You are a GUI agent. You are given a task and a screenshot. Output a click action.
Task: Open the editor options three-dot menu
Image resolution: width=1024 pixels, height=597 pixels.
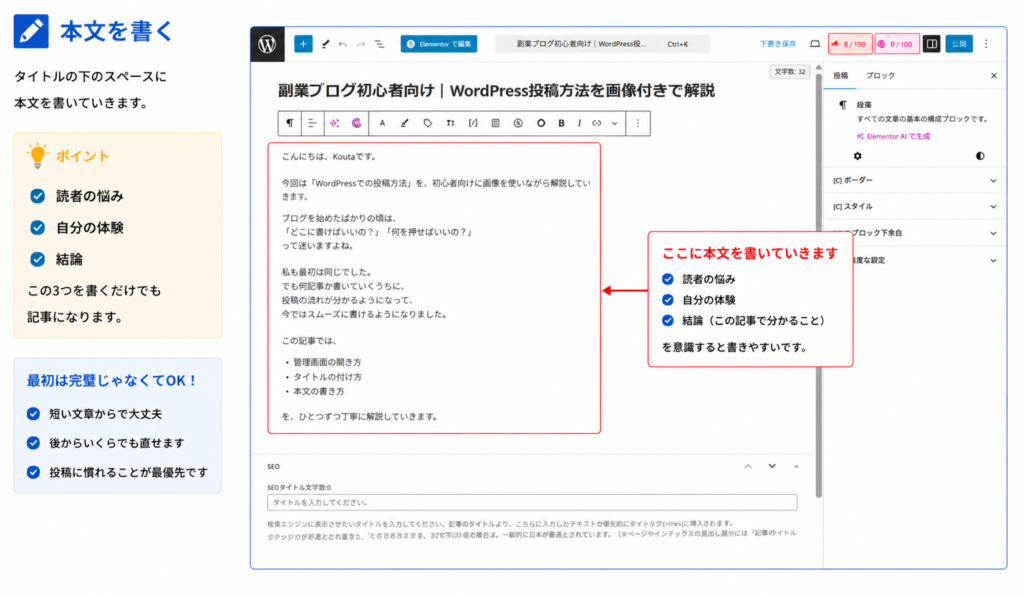(986, 44)
